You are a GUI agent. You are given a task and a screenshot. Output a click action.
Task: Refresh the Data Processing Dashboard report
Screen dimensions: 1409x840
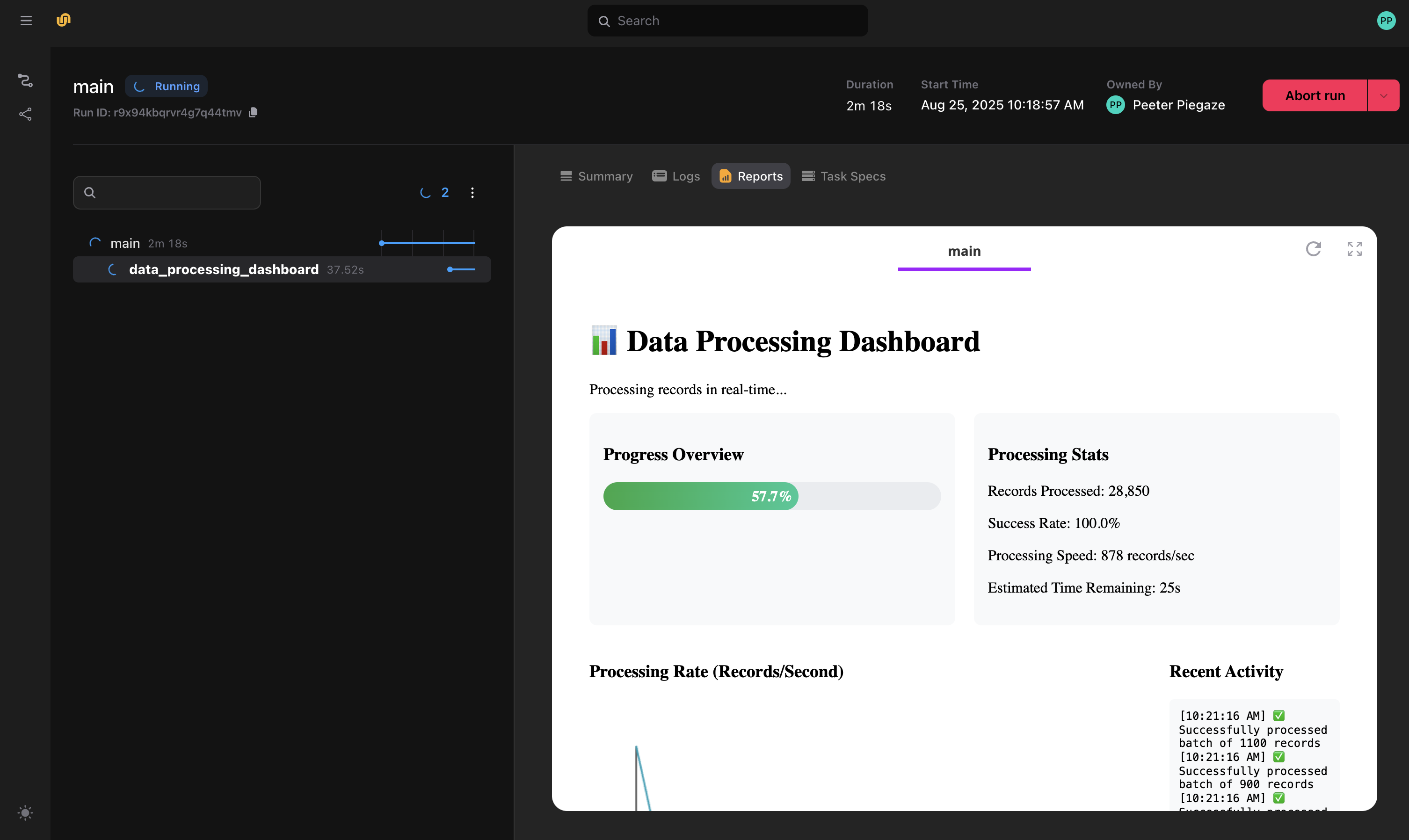tap(1313, 249)
